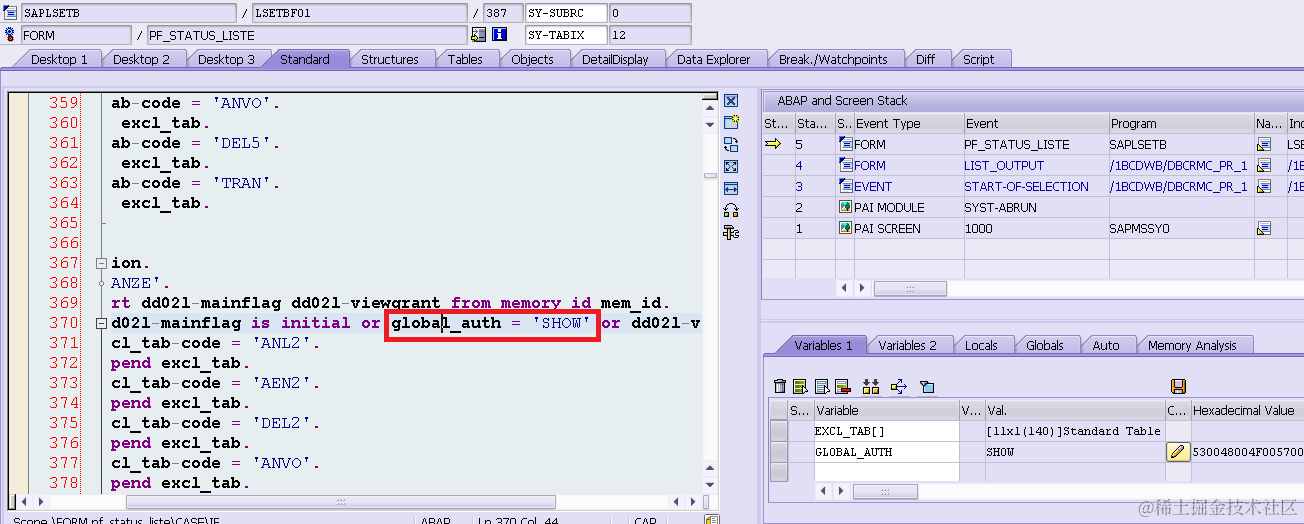
Task: Switch to the Locals tab
Action: point(981,345)
